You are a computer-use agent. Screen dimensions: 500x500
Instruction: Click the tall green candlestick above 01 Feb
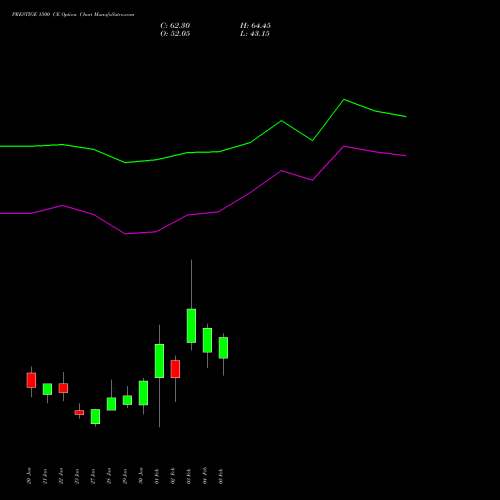pyautogui.click(x=159, y=361)
